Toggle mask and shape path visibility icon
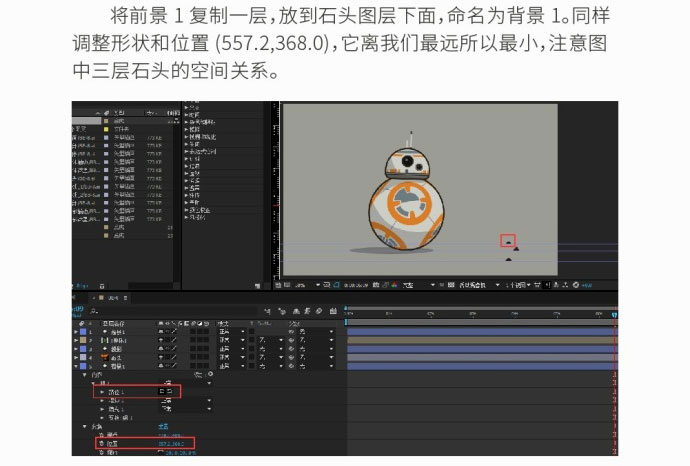 336,285
